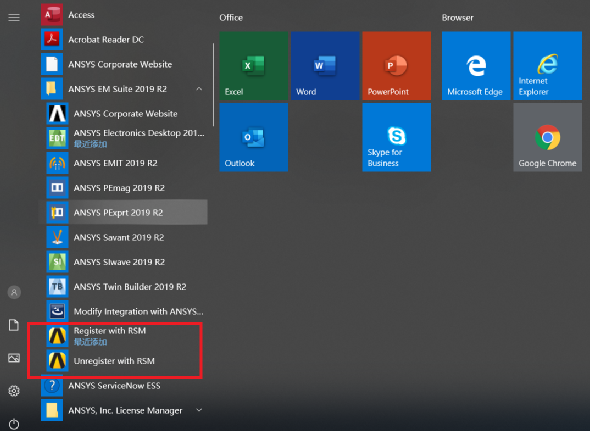The image size is (590, 431).
Task: Open the PowerPoint tile
Action: (397, 65)
